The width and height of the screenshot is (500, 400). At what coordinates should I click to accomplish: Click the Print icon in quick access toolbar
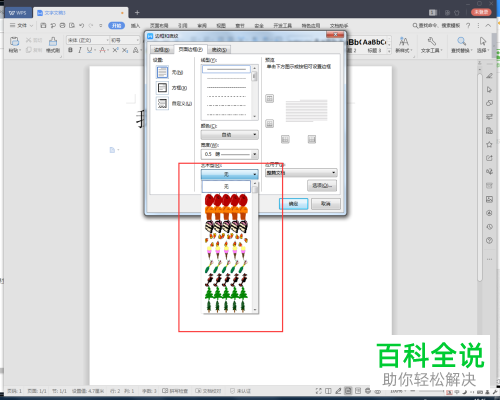coord(62,25)
